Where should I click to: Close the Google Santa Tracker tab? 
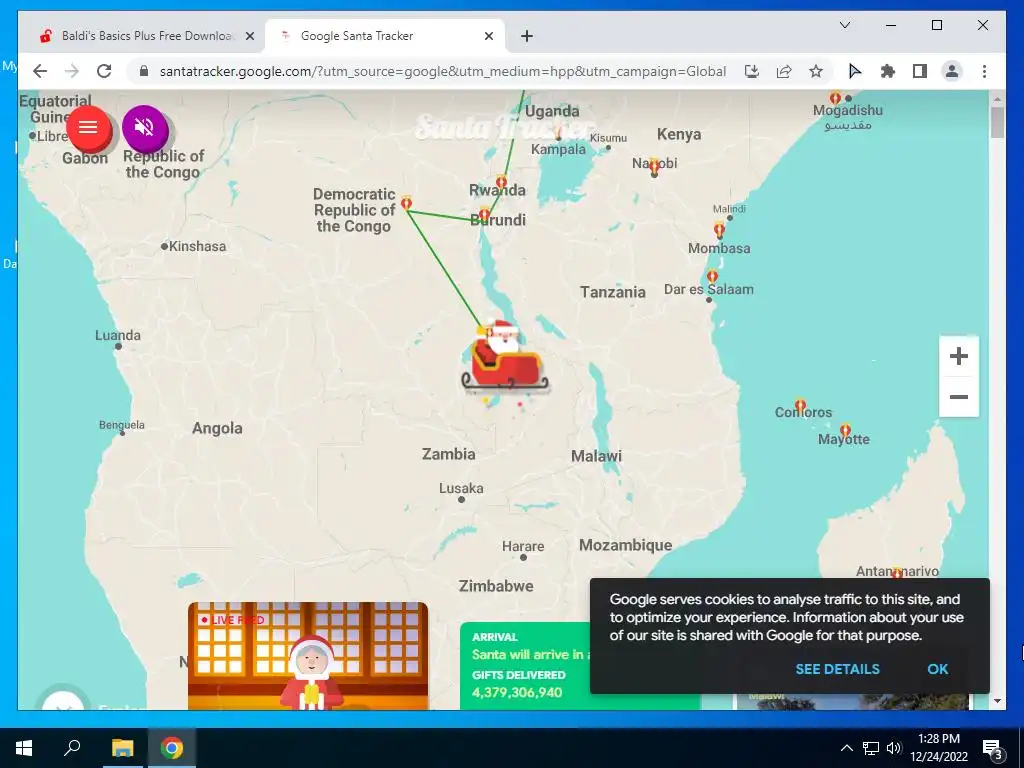point(488,37)
